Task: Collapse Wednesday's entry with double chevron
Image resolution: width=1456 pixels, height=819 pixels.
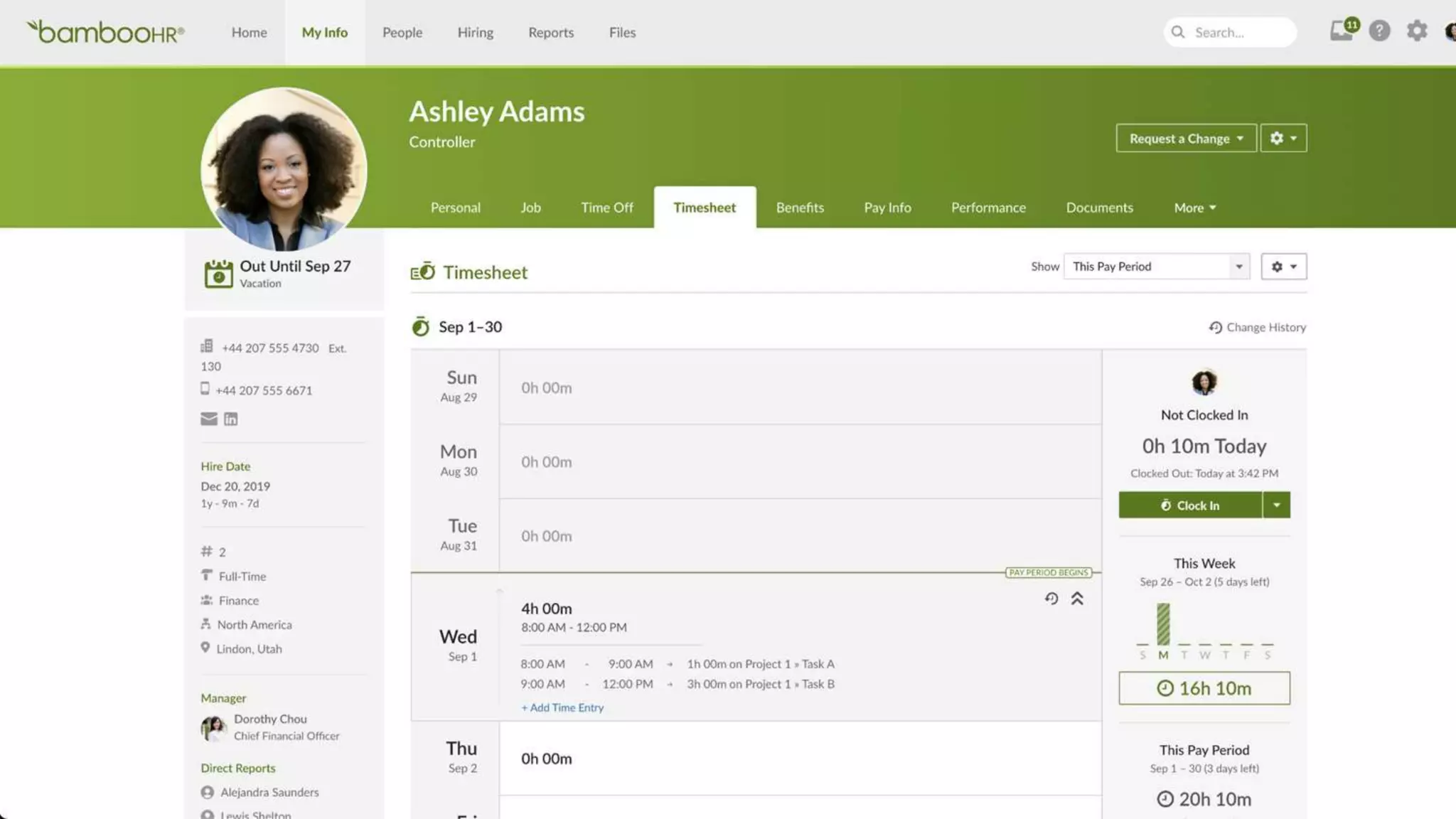Action: [1078, 599]
